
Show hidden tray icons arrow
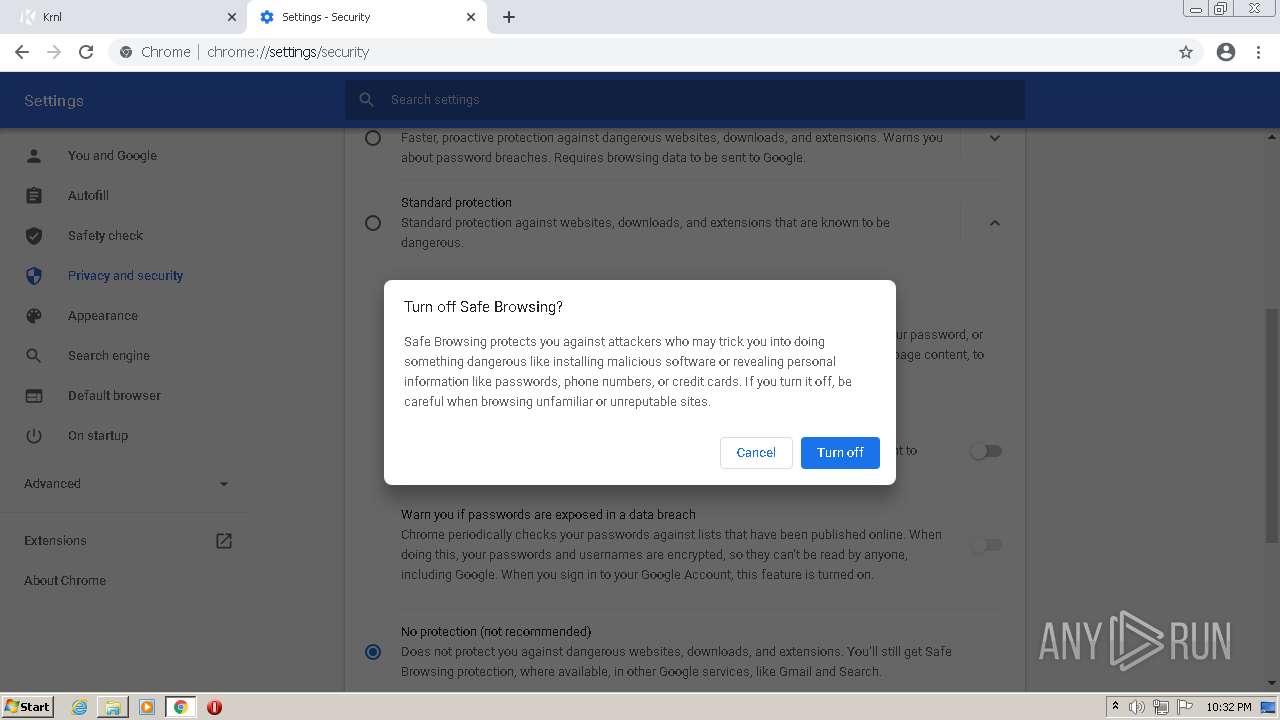click(x=1115, y=706)
